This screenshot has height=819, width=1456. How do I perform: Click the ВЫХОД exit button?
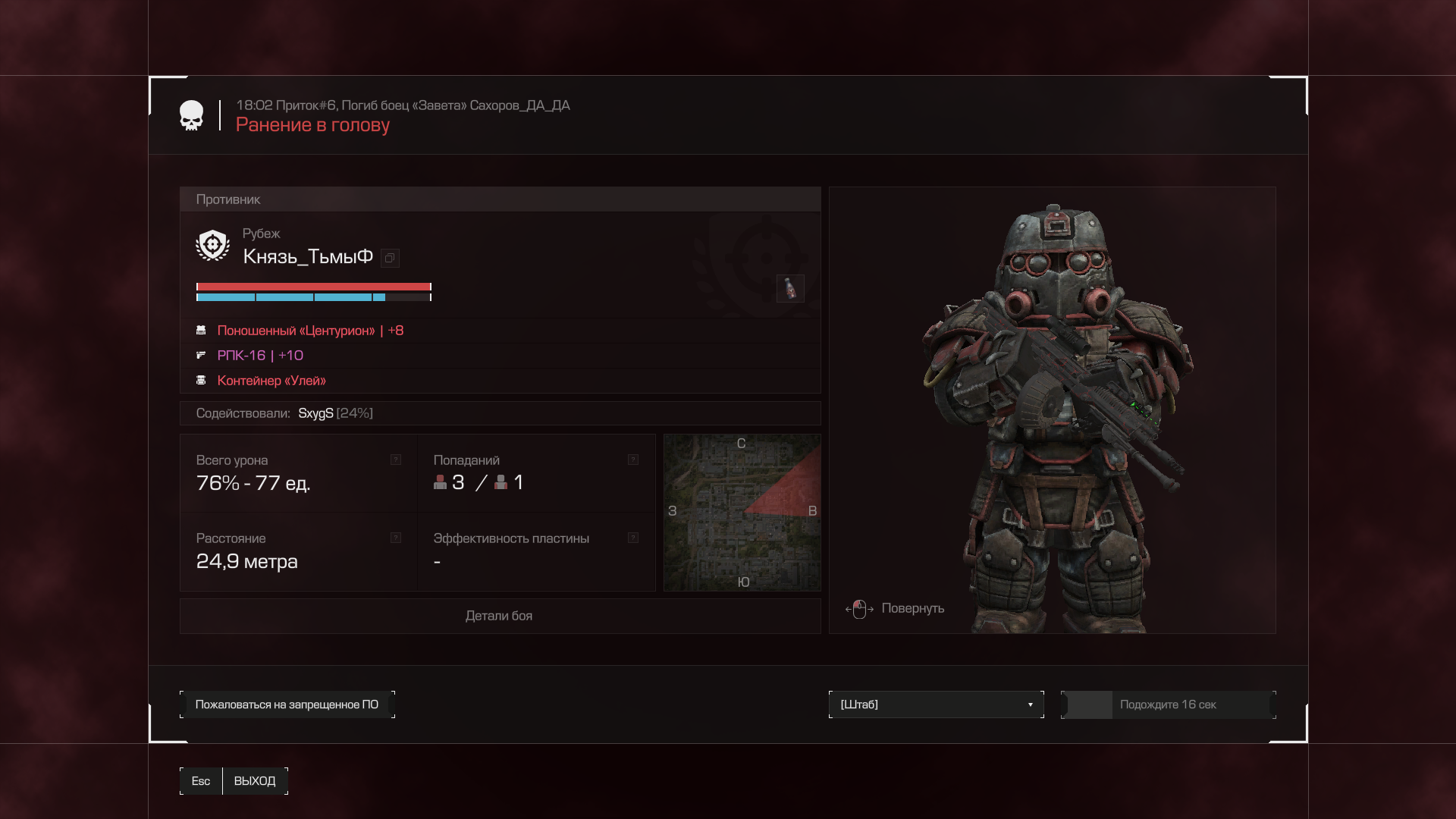pos(255,781)
